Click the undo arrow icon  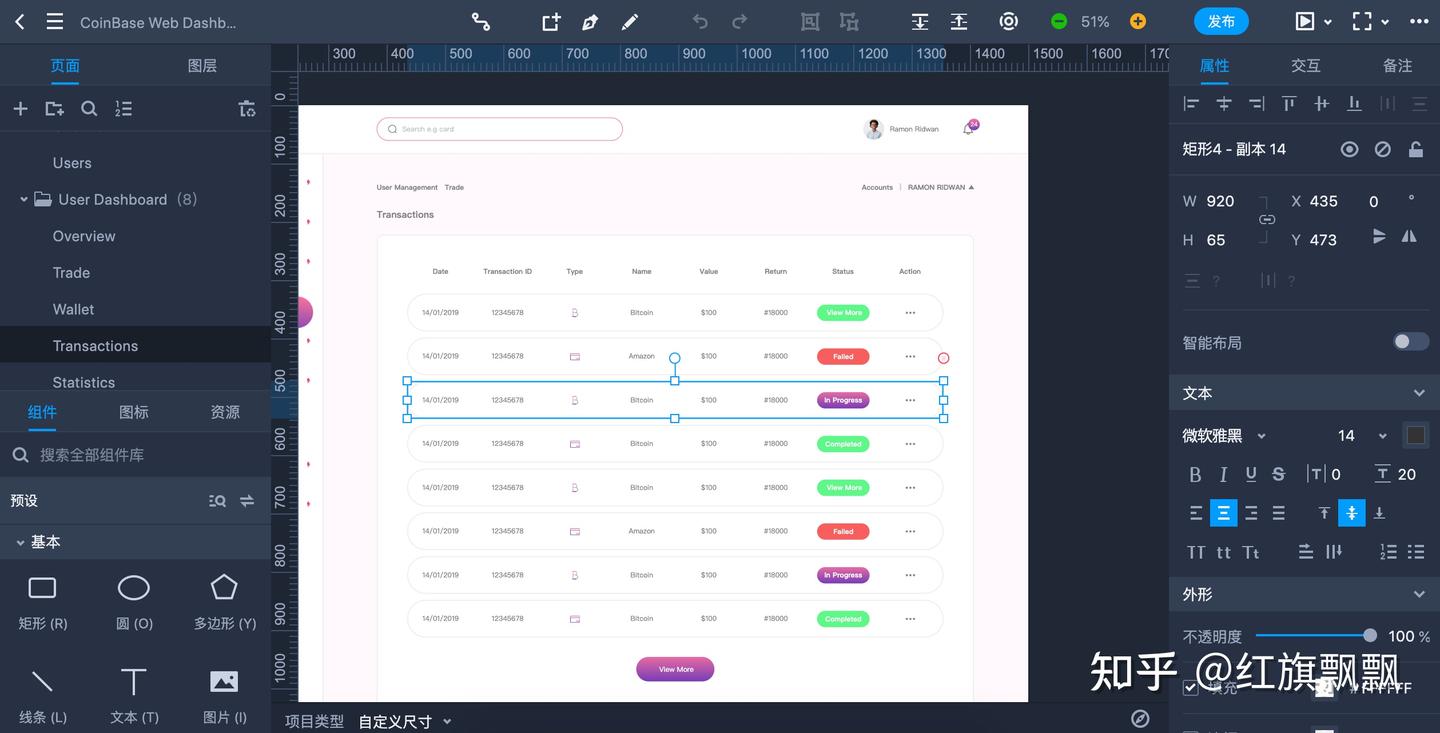point(700,22)
